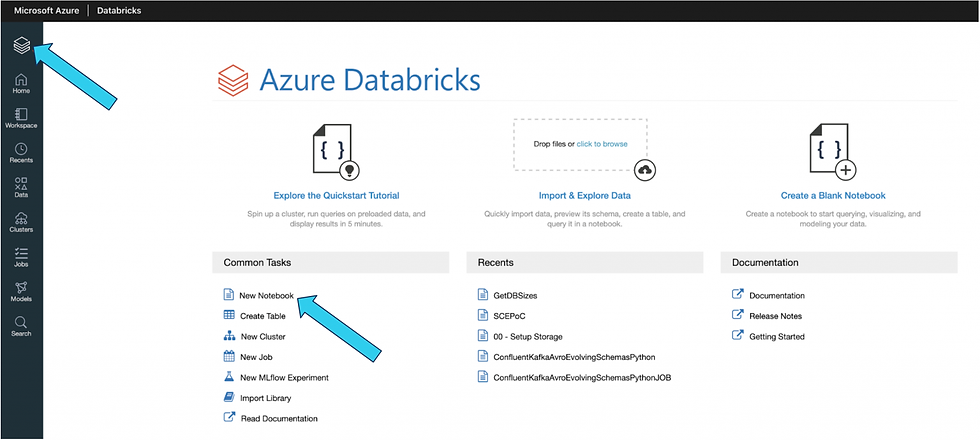Click the Import Library book icon
Image resolution: width=980 pixels, height=440 pixels.
tap(229, 397)
